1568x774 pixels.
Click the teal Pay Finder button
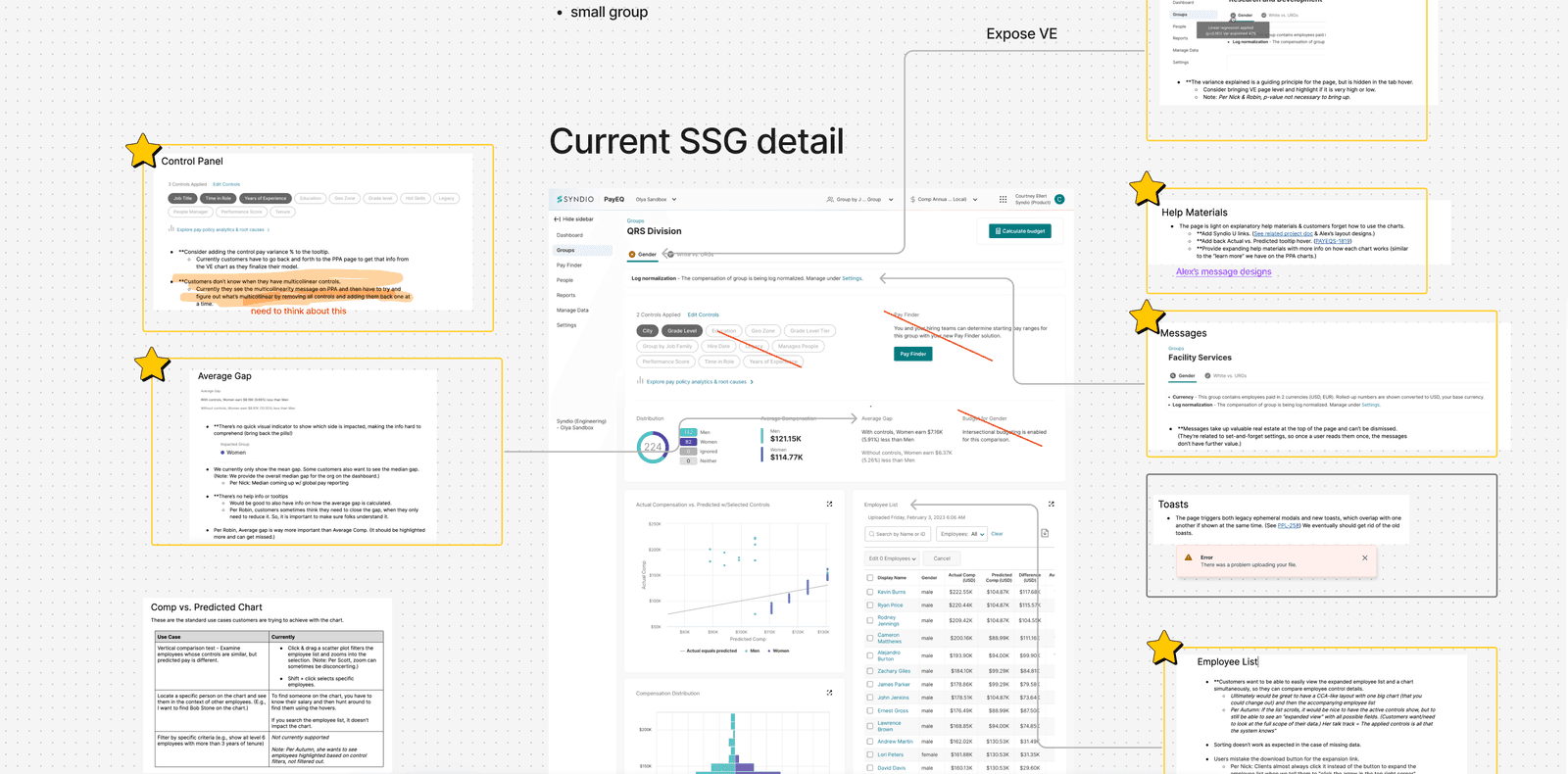click(x=912, y=354)
